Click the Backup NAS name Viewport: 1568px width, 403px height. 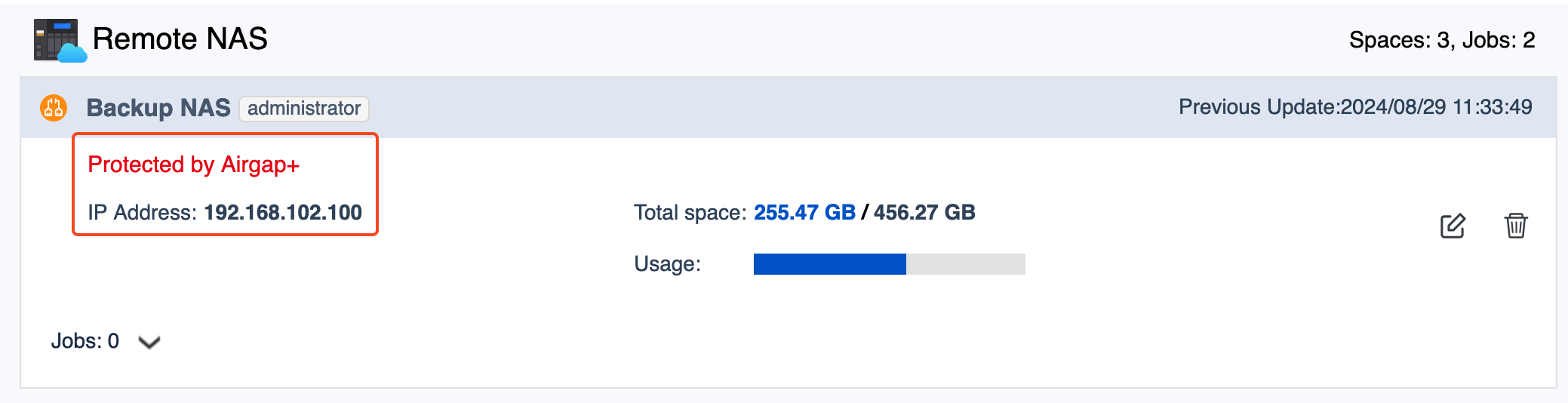pyautogui.click(x=158, y=108)
